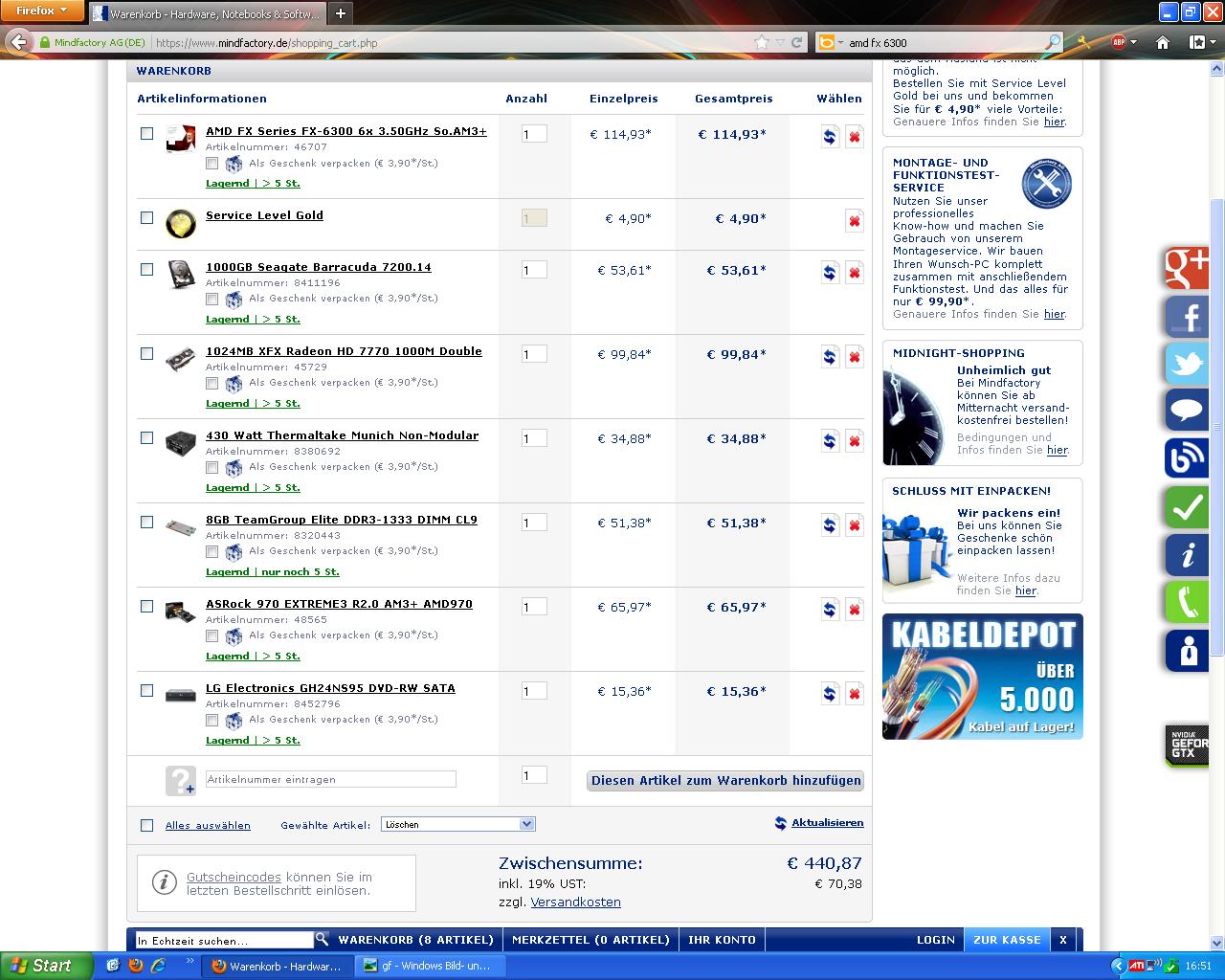The image size is (1225, 980).
Task: Click the Kabeldepot advertisement banner
Action: pos(983,677)
